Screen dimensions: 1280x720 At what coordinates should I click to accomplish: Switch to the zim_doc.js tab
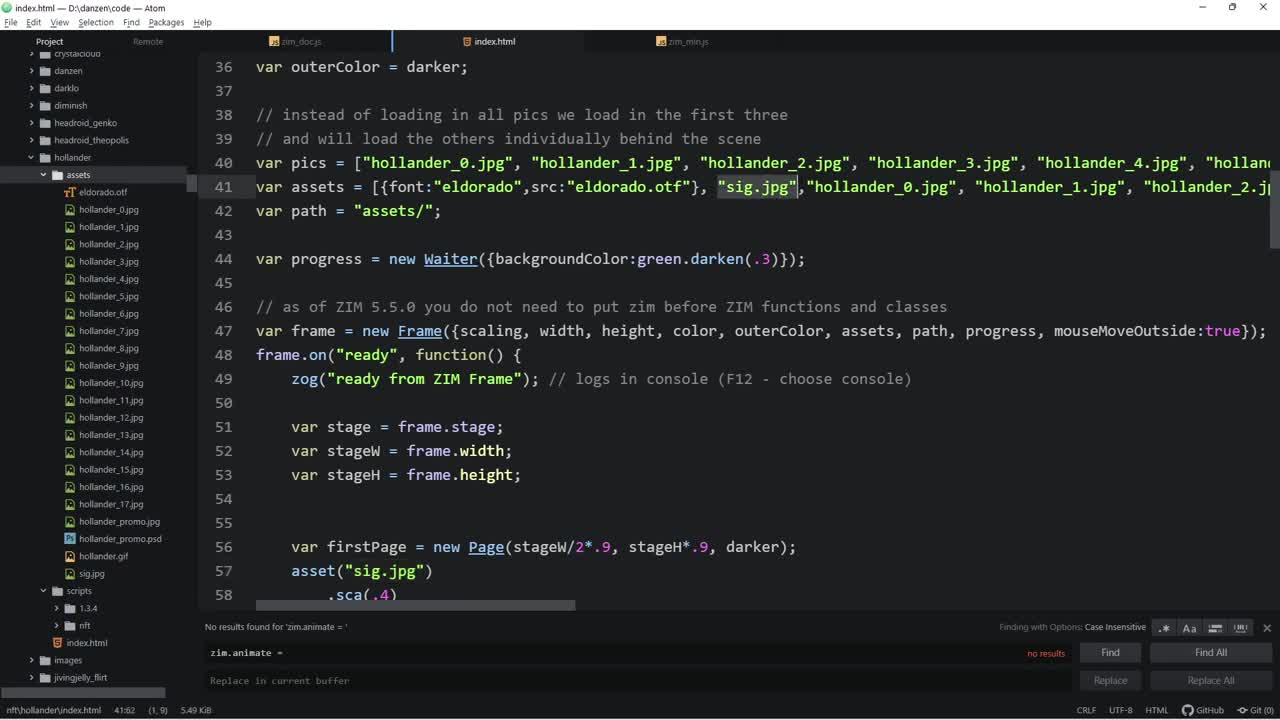296,42
